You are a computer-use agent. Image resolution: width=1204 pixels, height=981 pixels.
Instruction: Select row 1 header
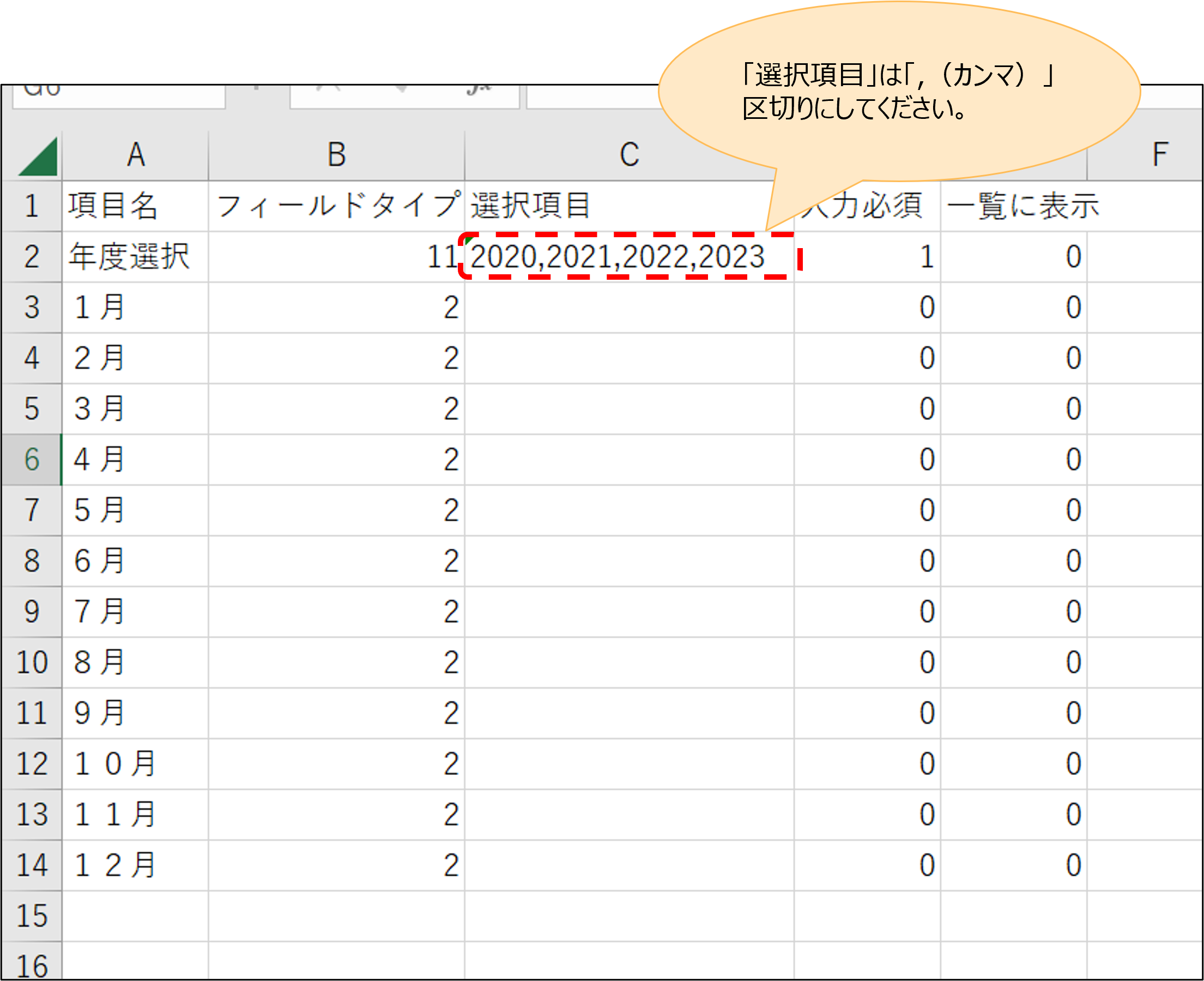32,206
